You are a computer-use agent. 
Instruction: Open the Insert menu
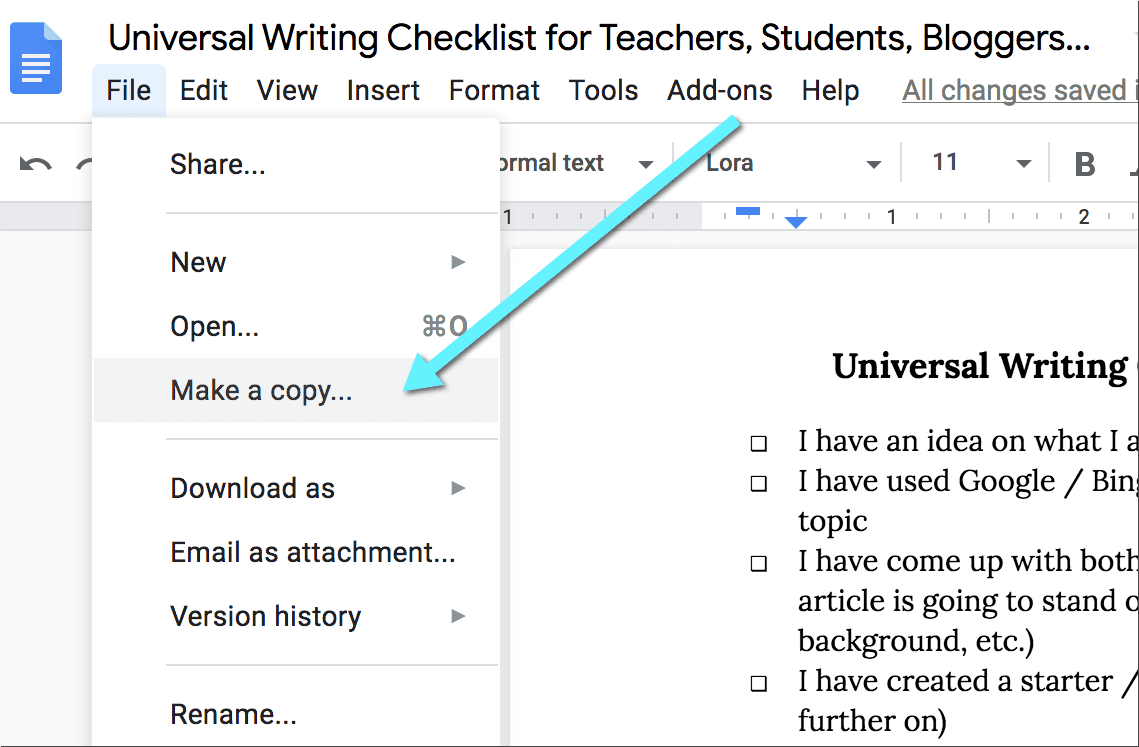tap(383, 91)
